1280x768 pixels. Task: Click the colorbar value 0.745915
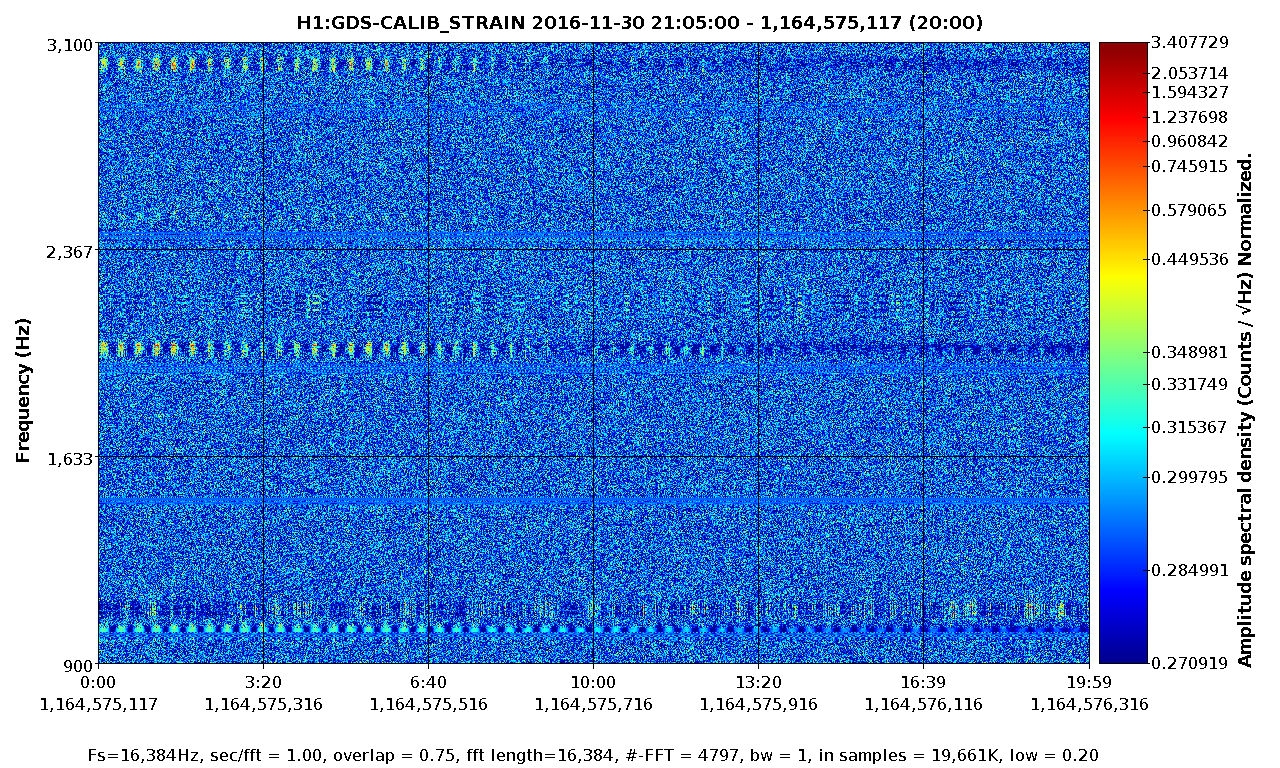(x=1189, y=166)
